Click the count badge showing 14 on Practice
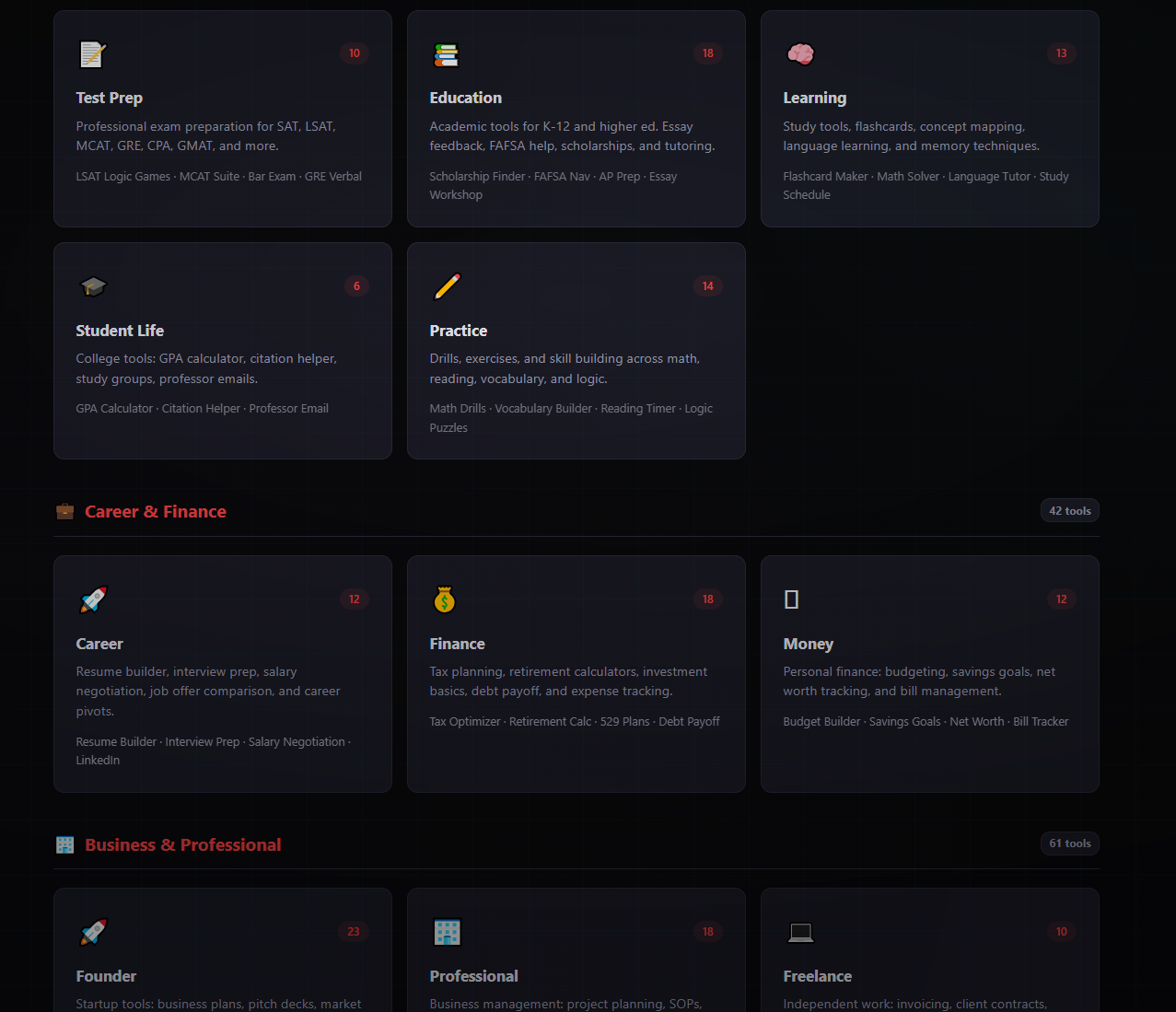 tap(708, 285)
